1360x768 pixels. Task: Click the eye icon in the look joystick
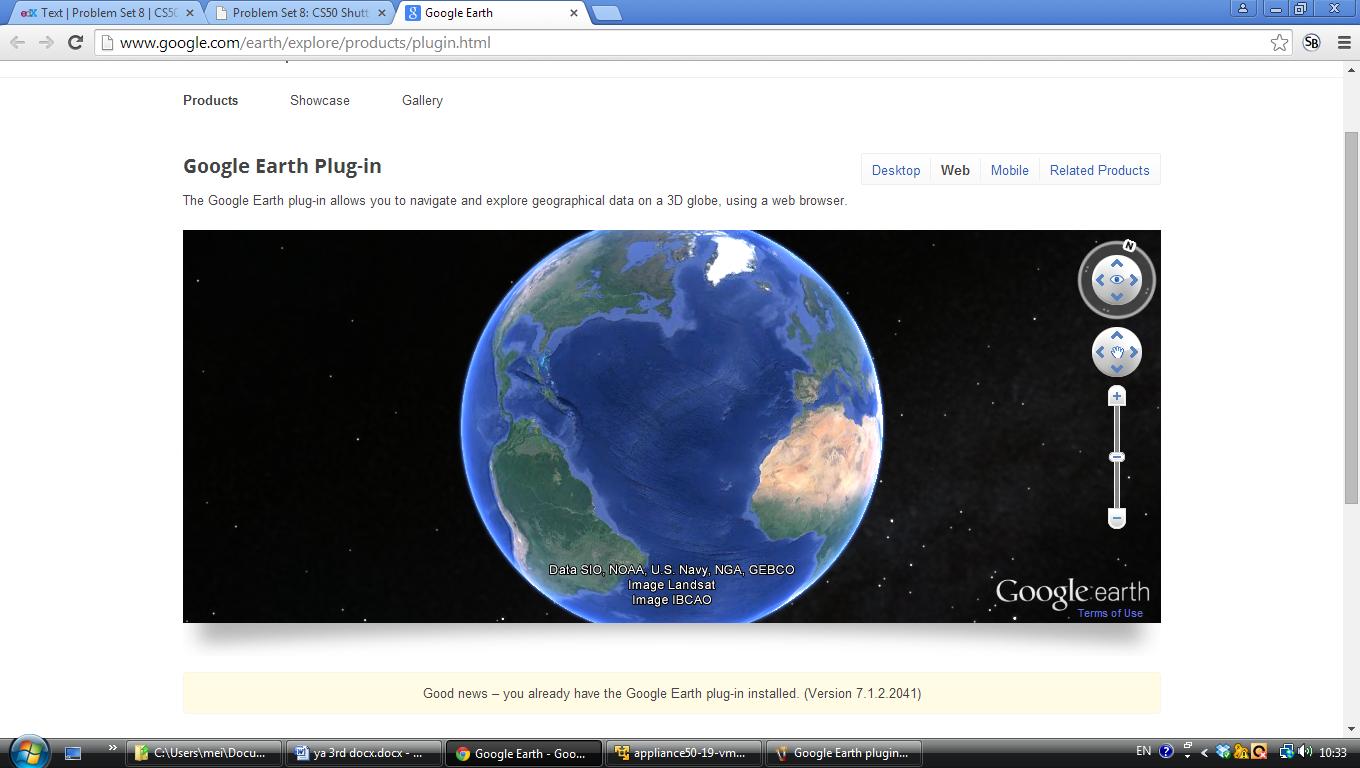pos(1117,280)
